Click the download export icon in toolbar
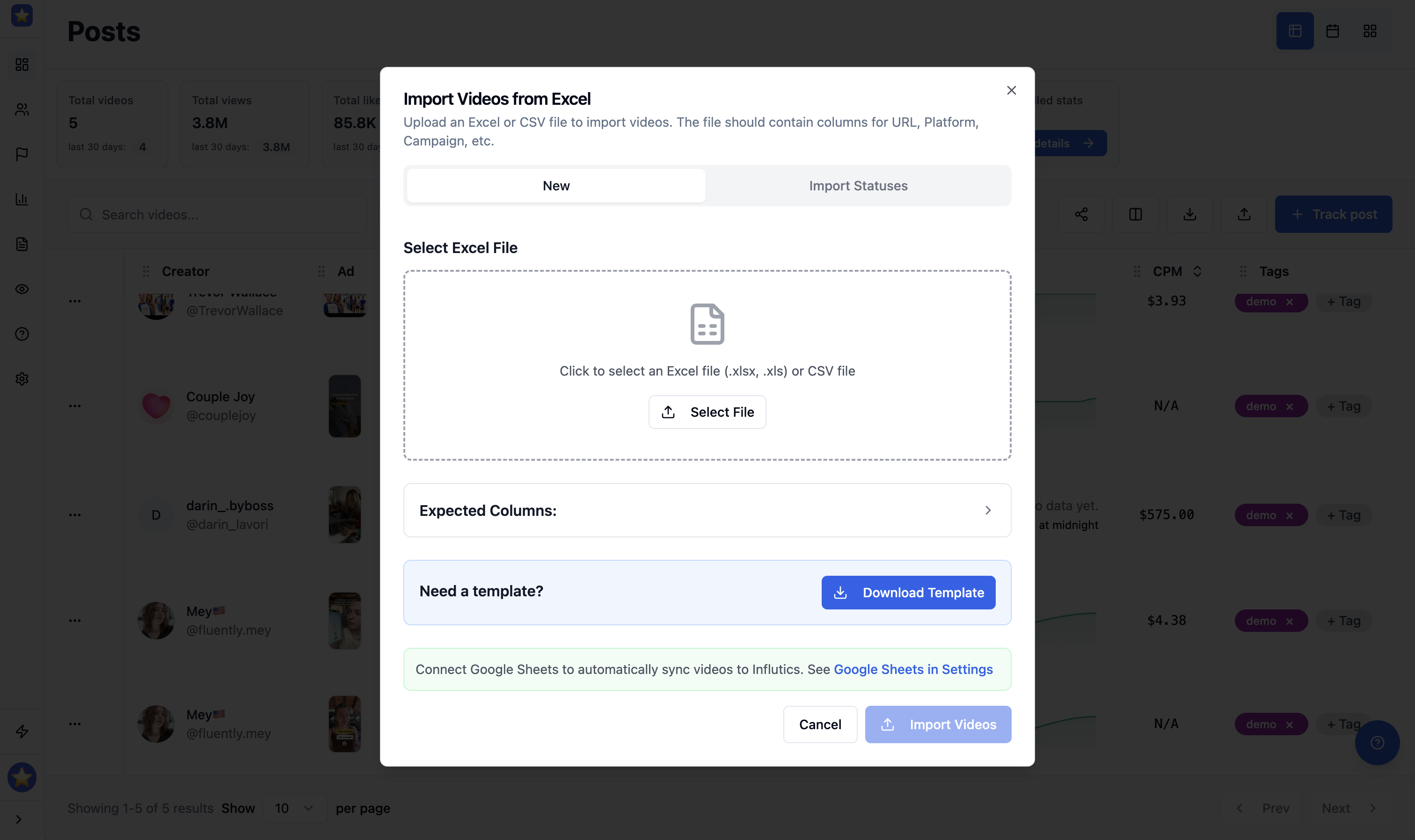Viewport: 1415px width, 840px height. [1189, 215]
